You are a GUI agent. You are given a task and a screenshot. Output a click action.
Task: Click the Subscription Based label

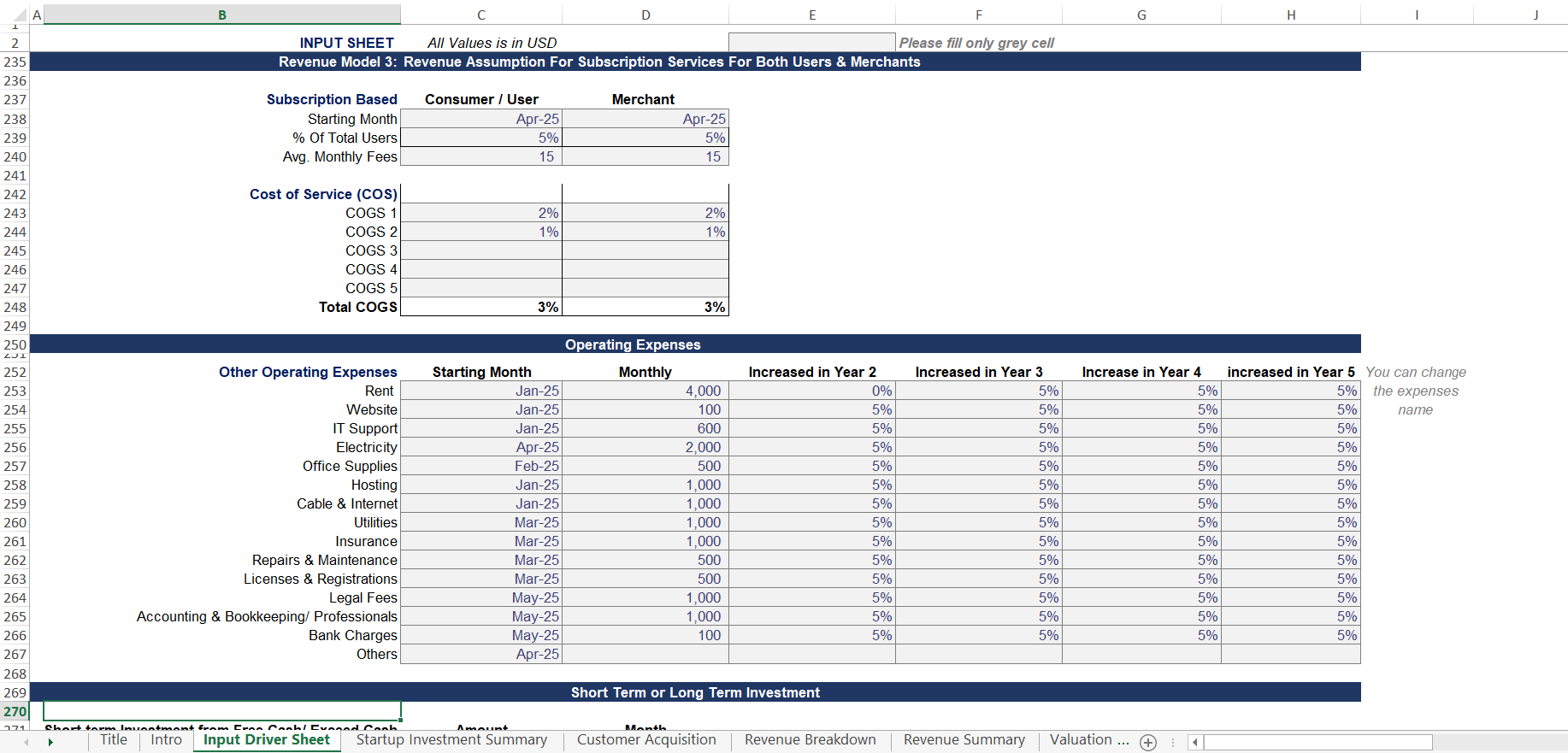(332, 99)
